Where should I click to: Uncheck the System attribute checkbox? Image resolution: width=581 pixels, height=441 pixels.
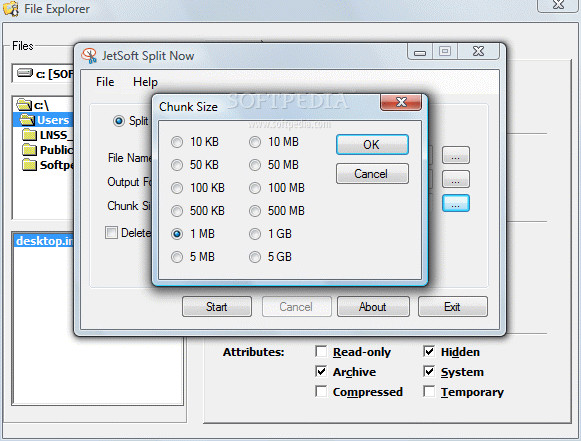[429, 371]
